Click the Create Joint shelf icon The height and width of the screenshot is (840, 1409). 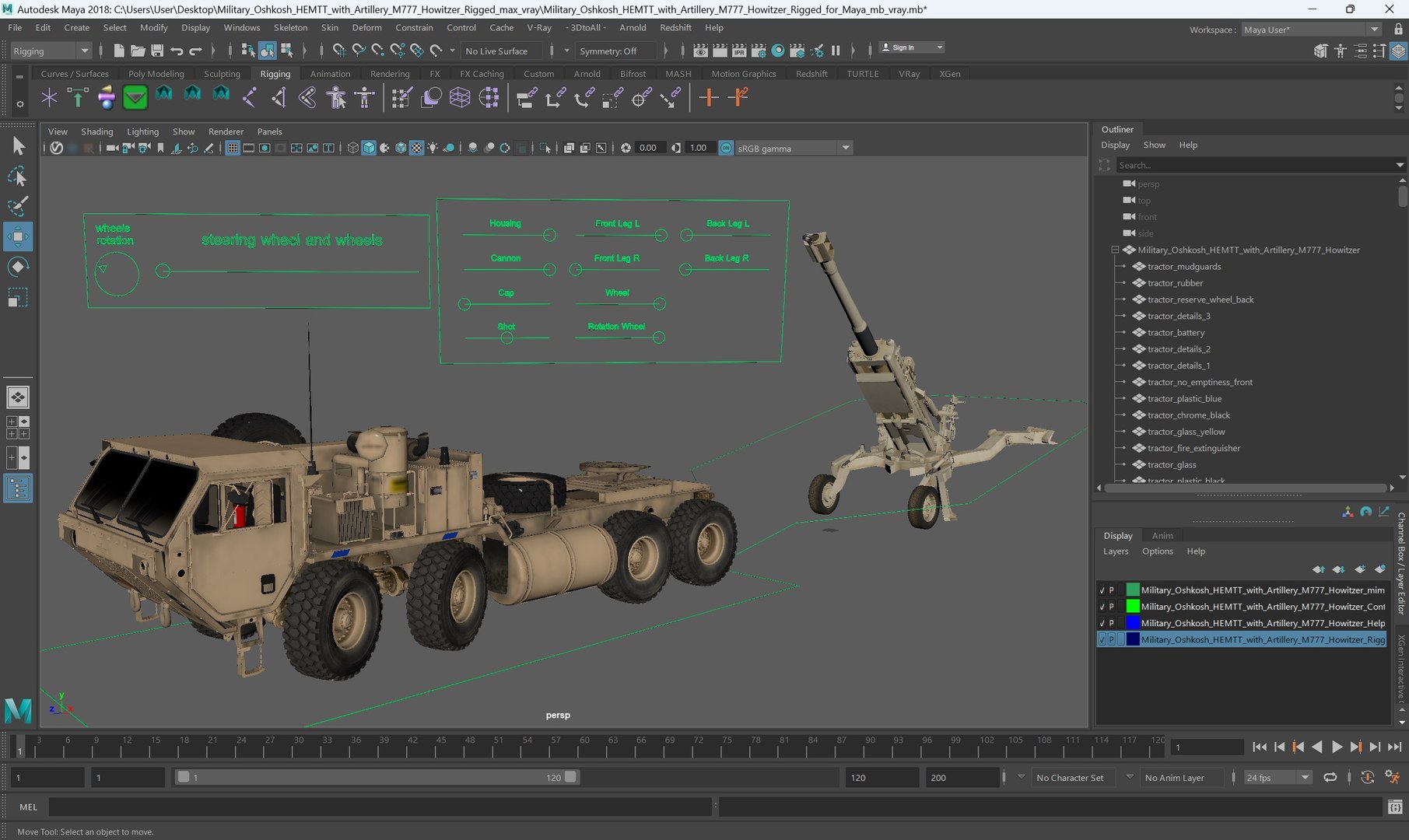pos(250,97)
